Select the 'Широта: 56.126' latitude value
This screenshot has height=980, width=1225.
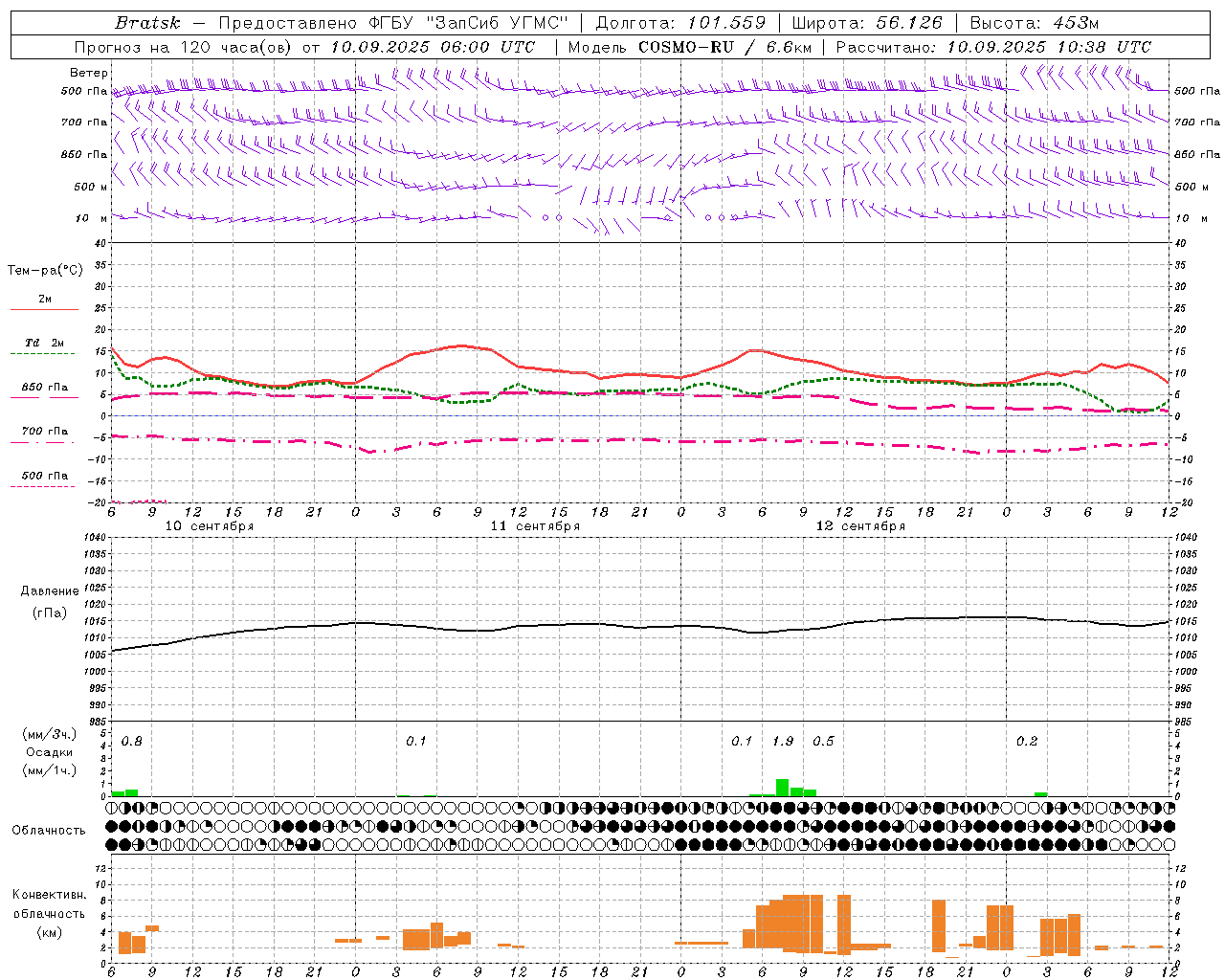tap(866, 23)
